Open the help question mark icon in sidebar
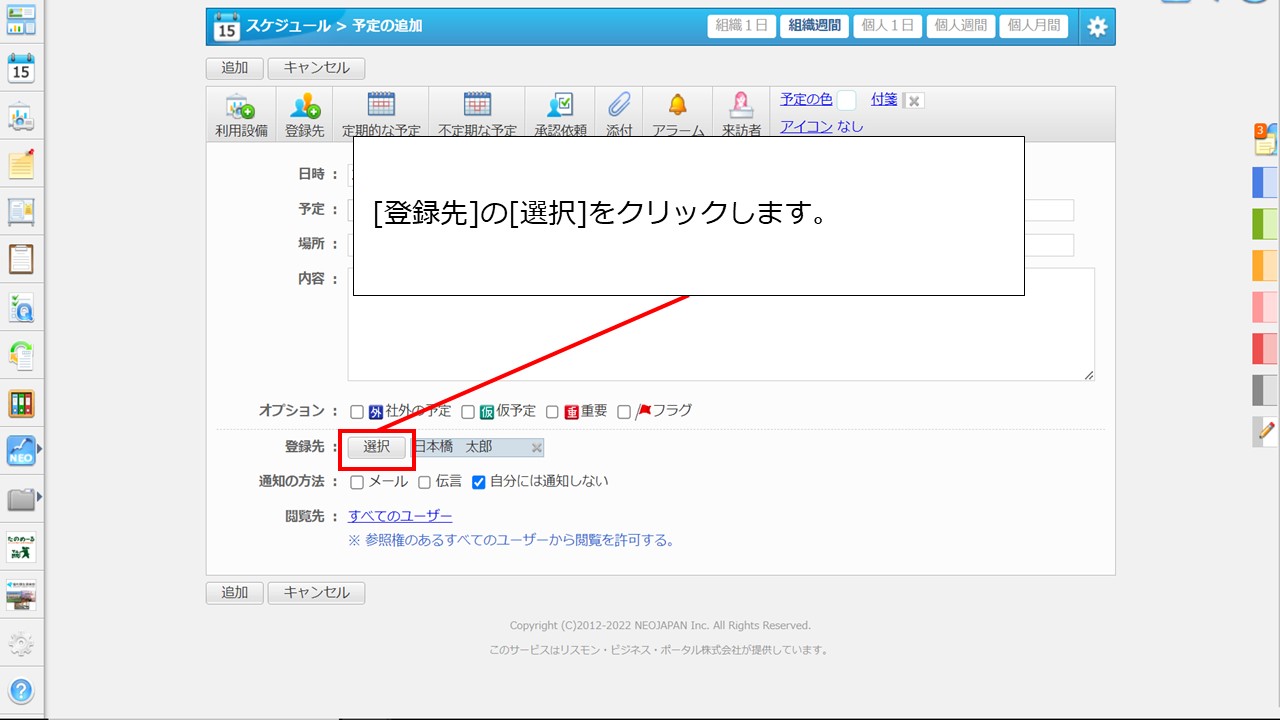The height and width of the screenshot is (720, 1280). click(x=21, y=691)
